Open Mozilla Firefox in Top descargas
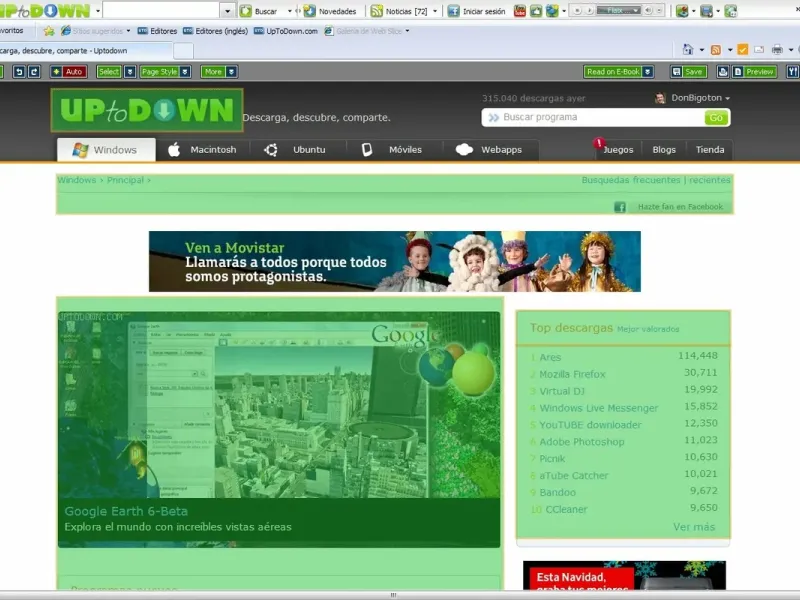 tap(572, 374)
